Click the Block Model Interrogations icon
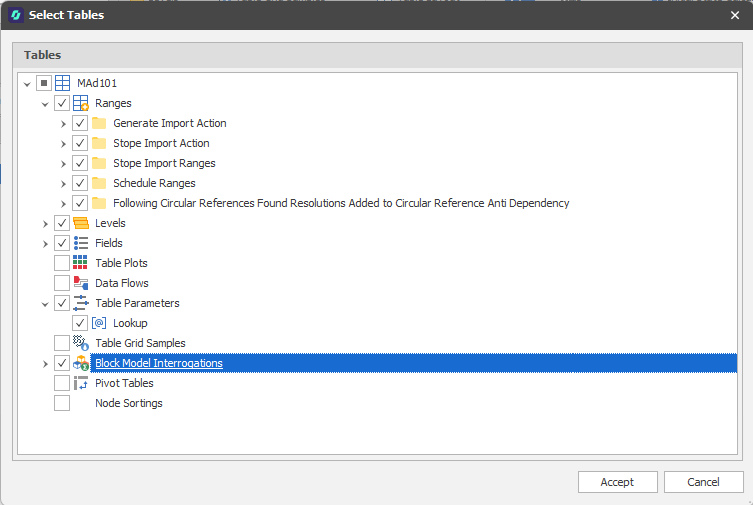Image resolution: width=754 pixels, height=505 pixels. point(81,363)
